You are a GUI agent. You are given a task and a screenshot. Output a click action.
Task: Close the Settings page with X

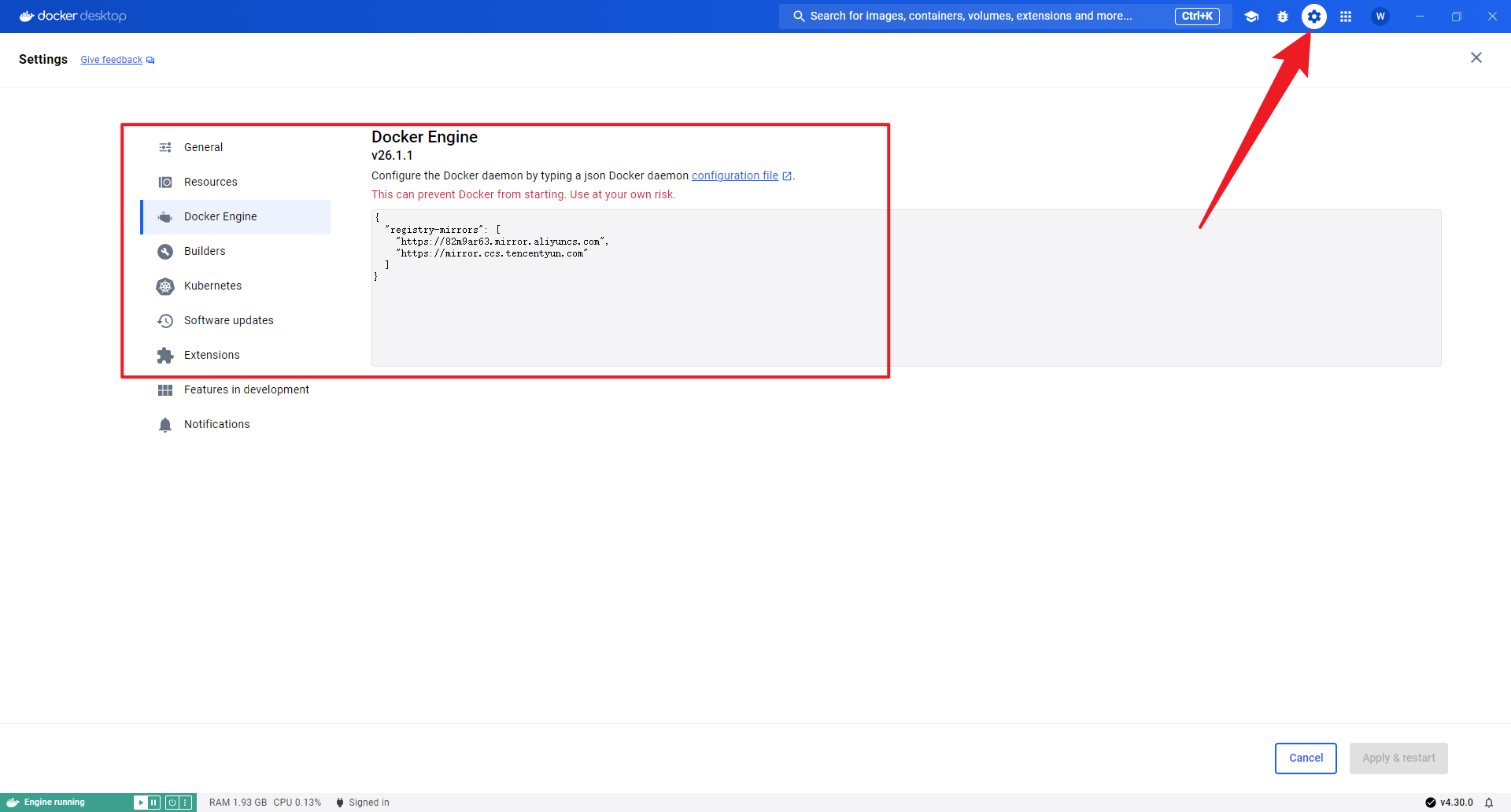pos(1476,57)
